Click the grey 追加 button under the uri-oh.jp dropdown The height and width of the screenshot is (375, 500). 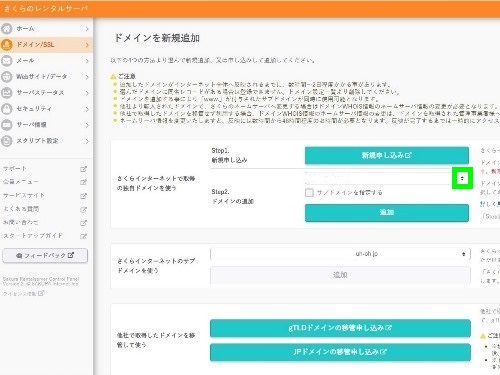pos(340,275)
